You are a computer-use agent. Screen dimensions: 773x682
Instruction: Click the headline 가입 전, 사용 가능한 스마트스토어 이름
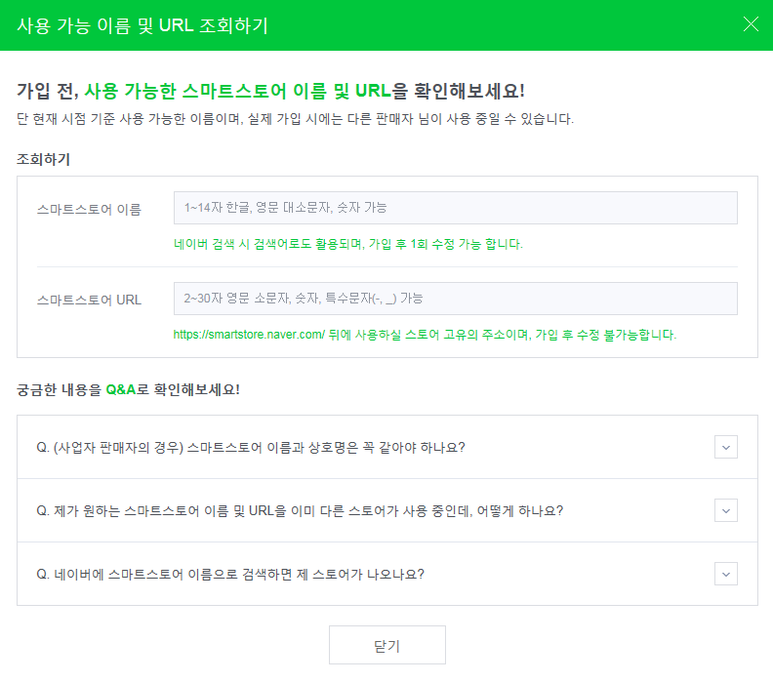tap(271, 91)
